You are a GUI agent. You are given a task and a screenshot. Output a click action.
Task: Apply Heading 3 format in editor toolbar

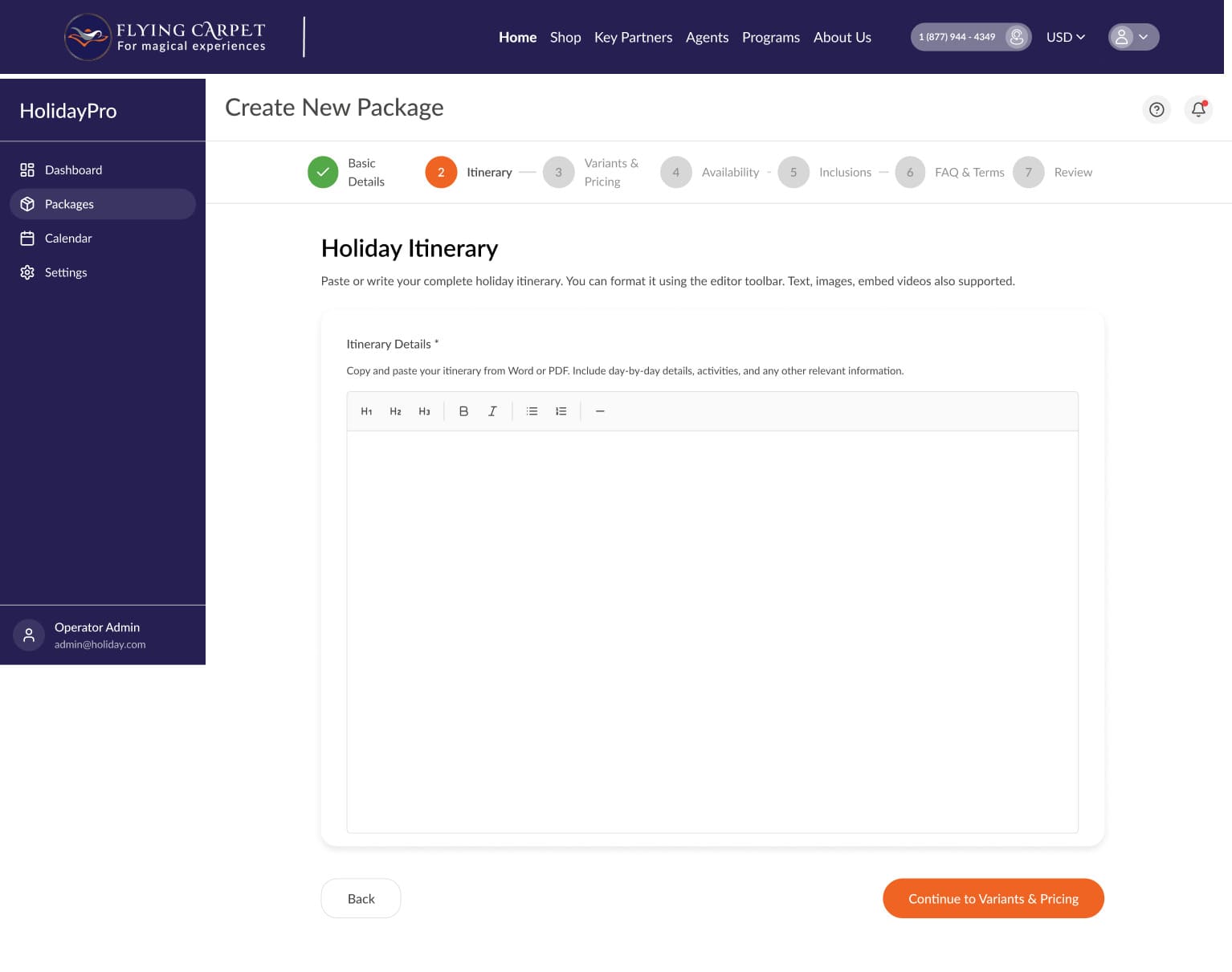424,411
